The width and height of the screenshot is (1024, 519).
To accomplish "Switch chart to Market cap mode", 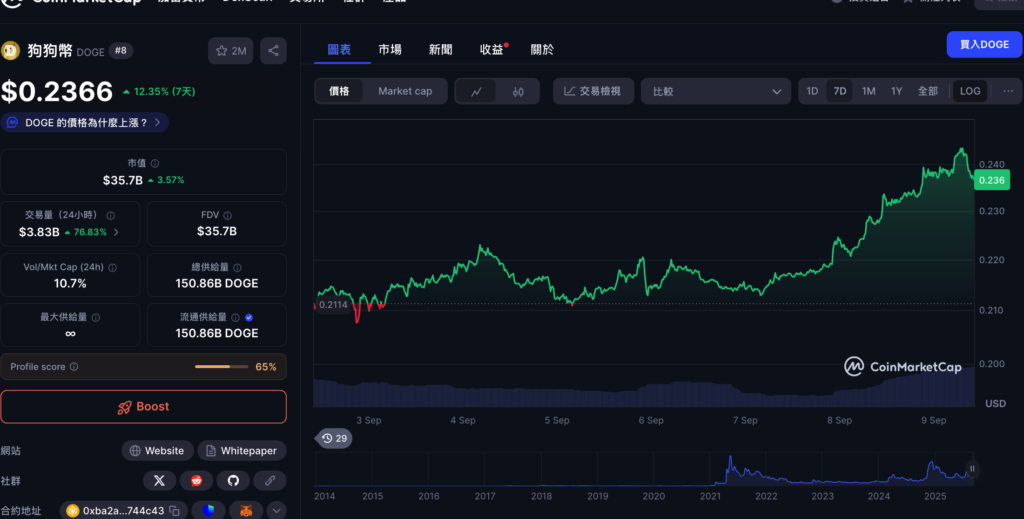I will pos(405,91).
